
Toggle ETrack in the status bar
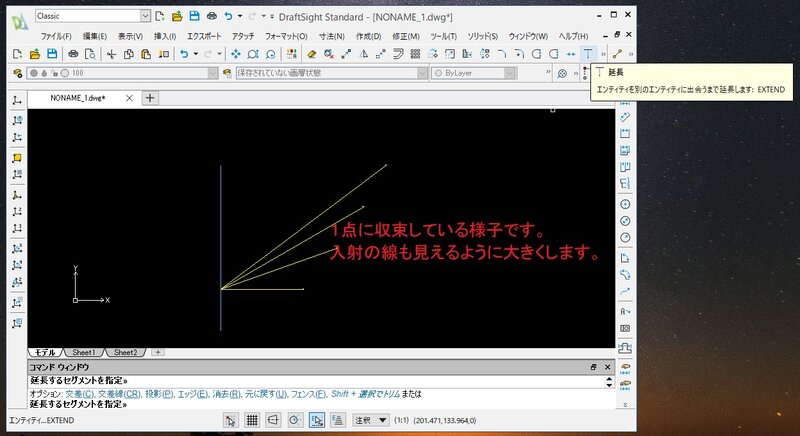tap(338, 420)
